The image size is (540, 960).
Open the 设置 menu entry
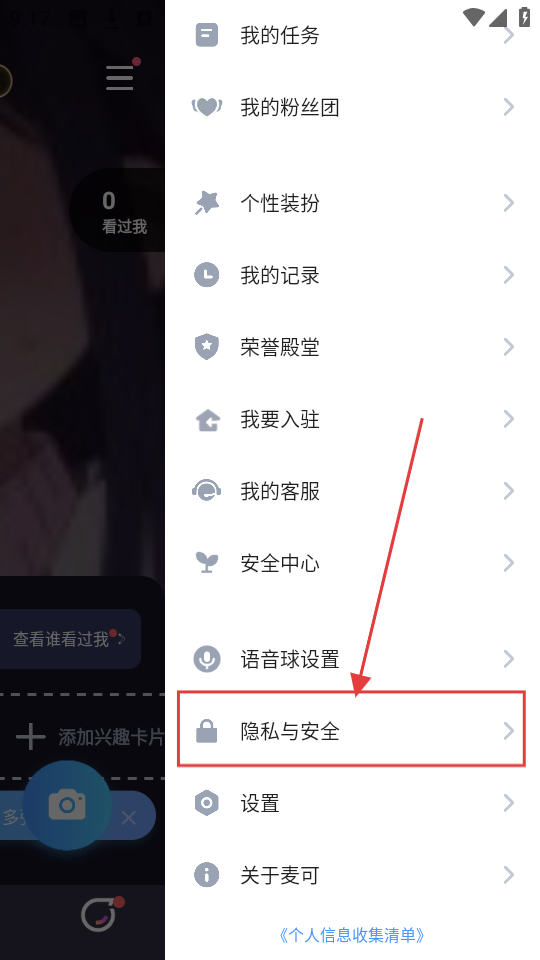pyautogui.click(x=351, y=803)
